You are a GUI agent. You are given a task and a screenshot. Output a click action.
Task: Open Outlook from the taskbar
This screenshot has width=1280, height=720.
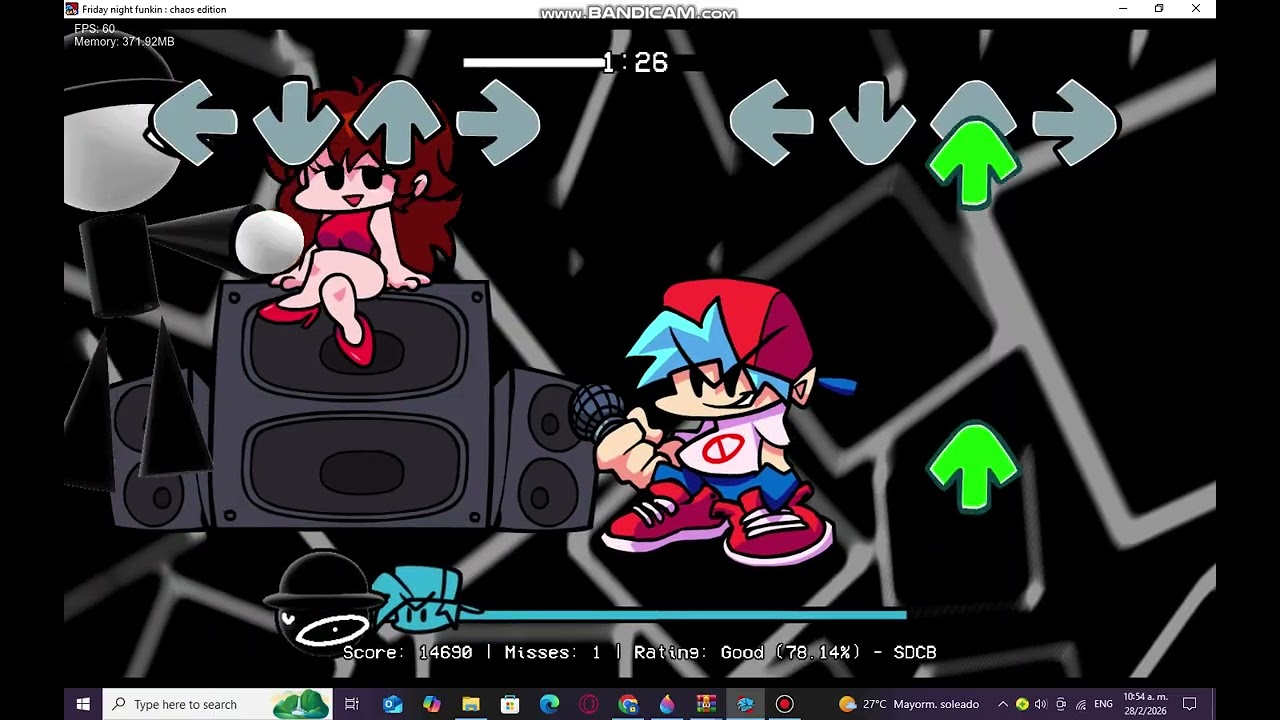(392, 704)
